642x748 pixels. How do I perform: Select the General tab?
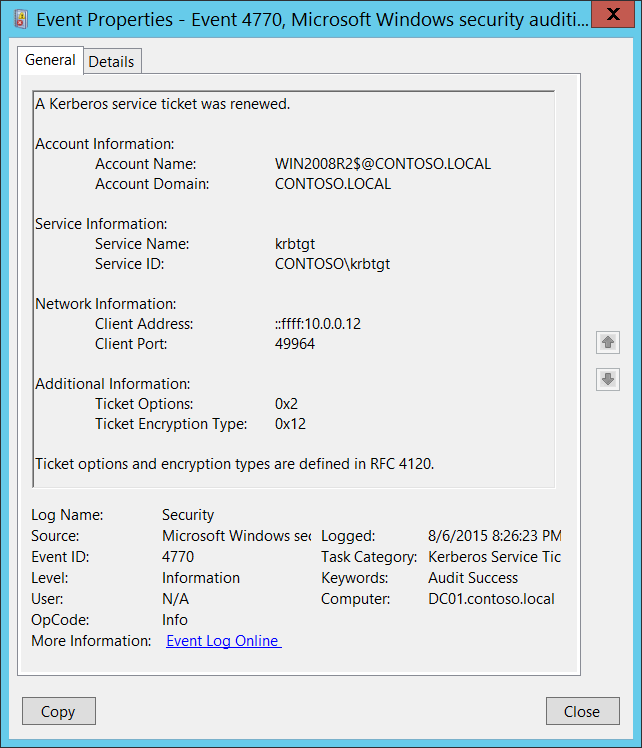(50, 60)
